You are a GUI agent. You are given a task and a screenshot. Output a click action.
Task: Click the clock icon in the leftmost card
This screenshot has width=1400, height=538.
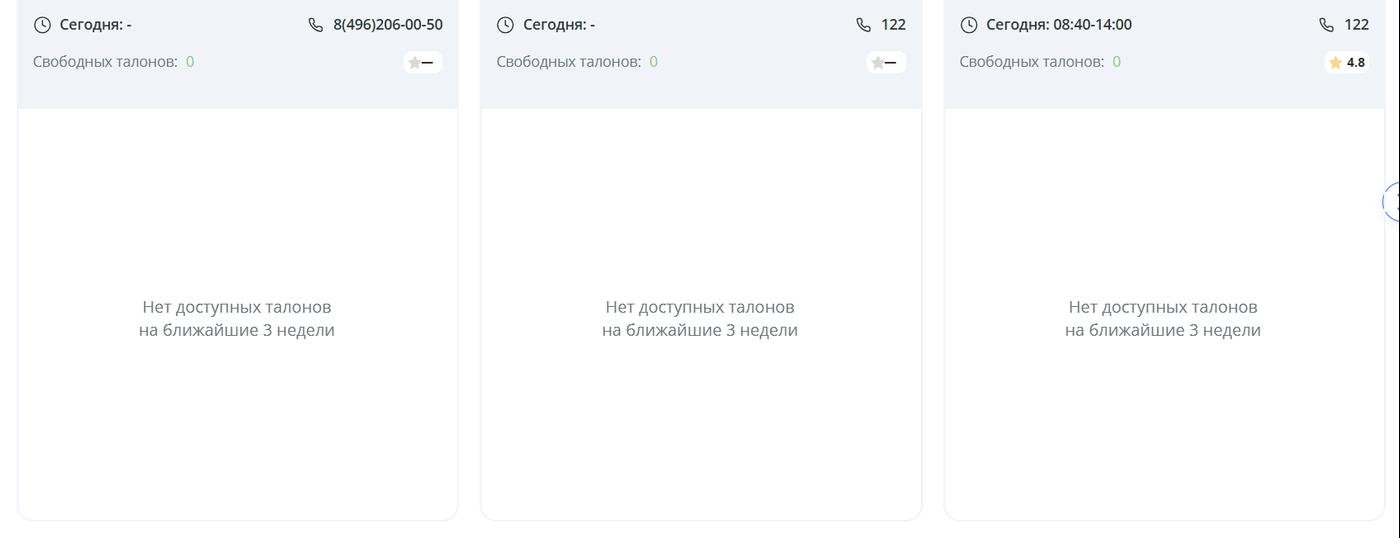click(x=42, y=25)
